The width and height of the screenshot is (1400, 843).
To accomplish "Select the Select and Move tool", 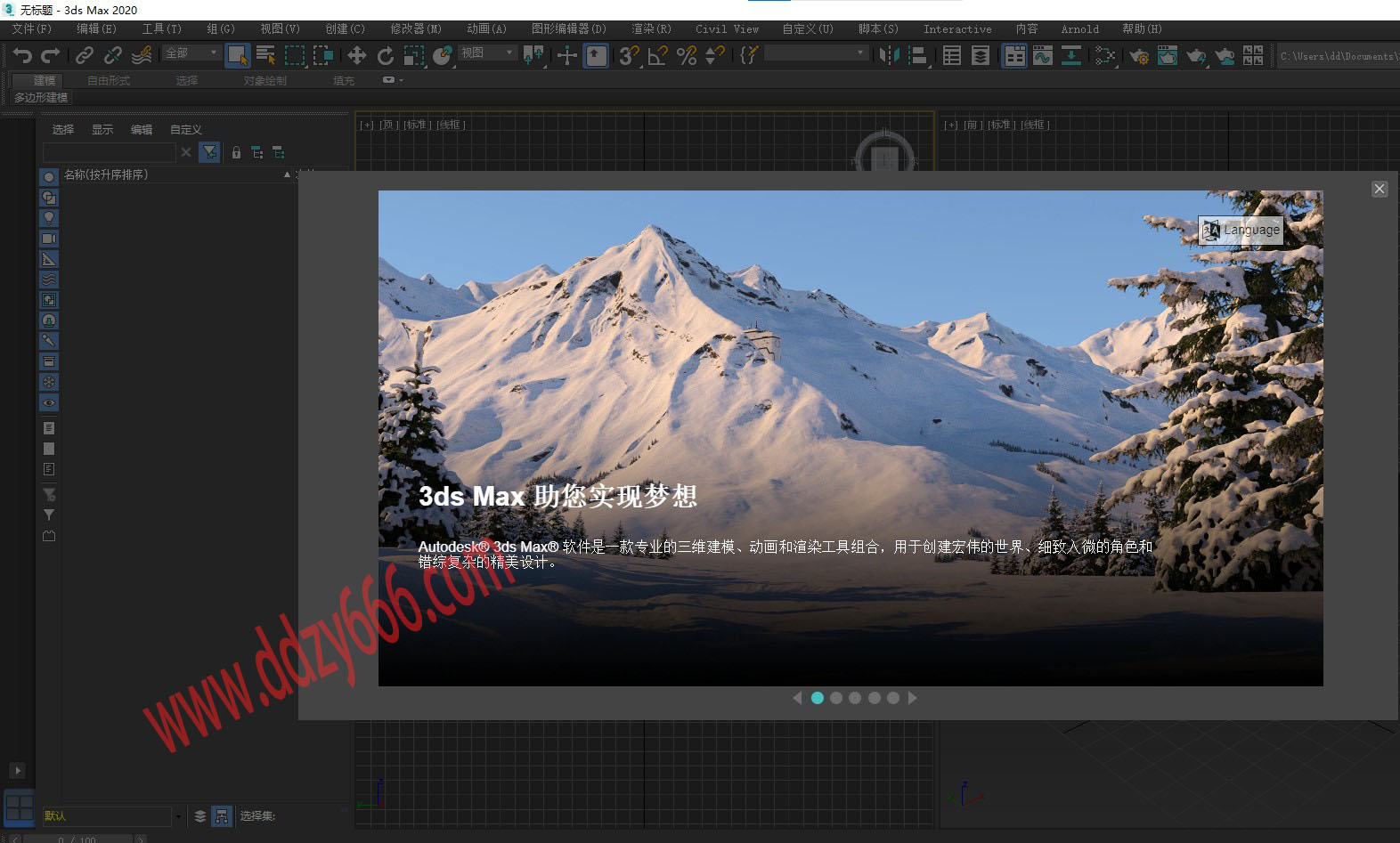I will [x=356, y=56].
